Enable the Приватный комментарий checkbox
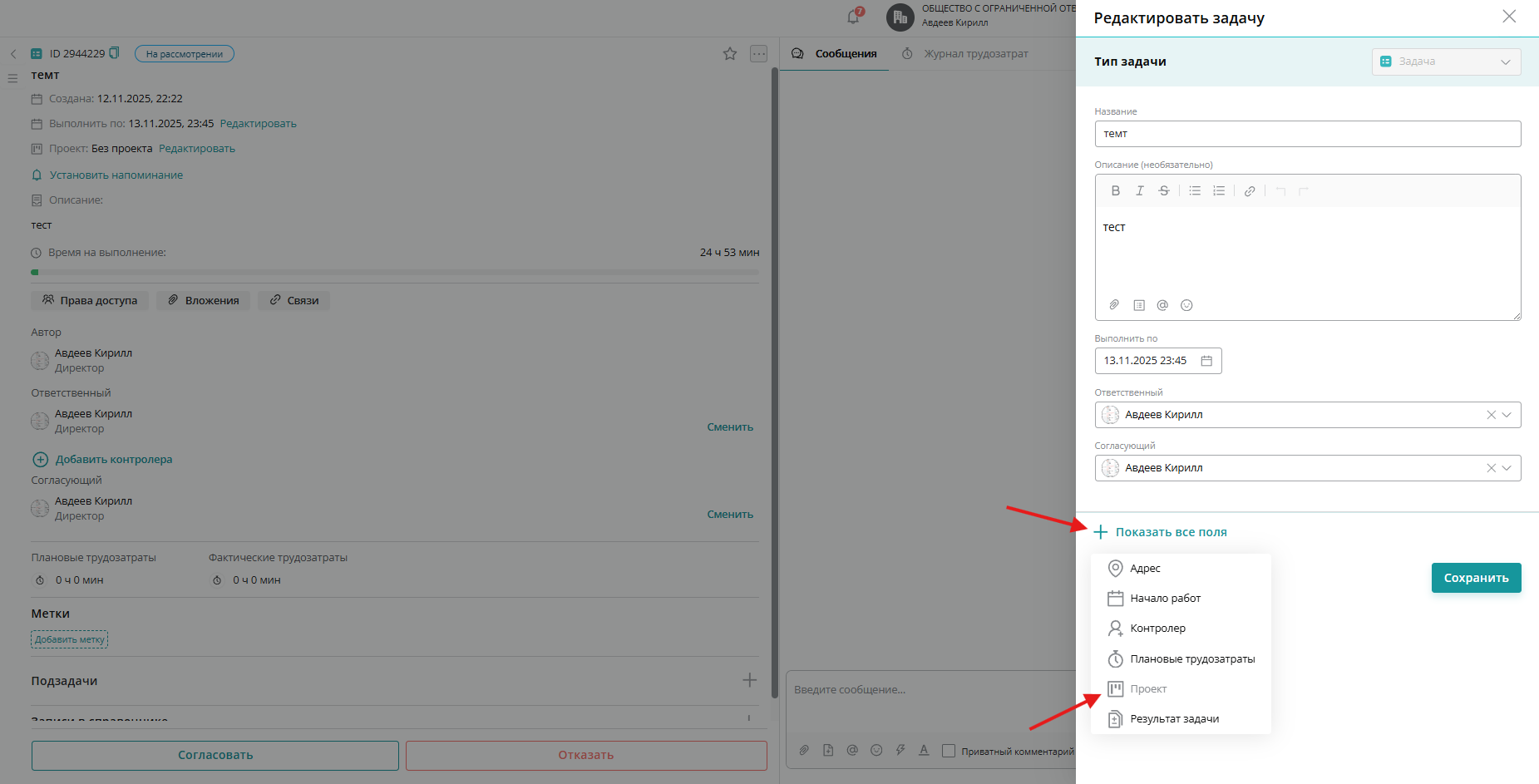Image resolution: width=1539 pixels, height=784 pixels. [x=948, y=751]
